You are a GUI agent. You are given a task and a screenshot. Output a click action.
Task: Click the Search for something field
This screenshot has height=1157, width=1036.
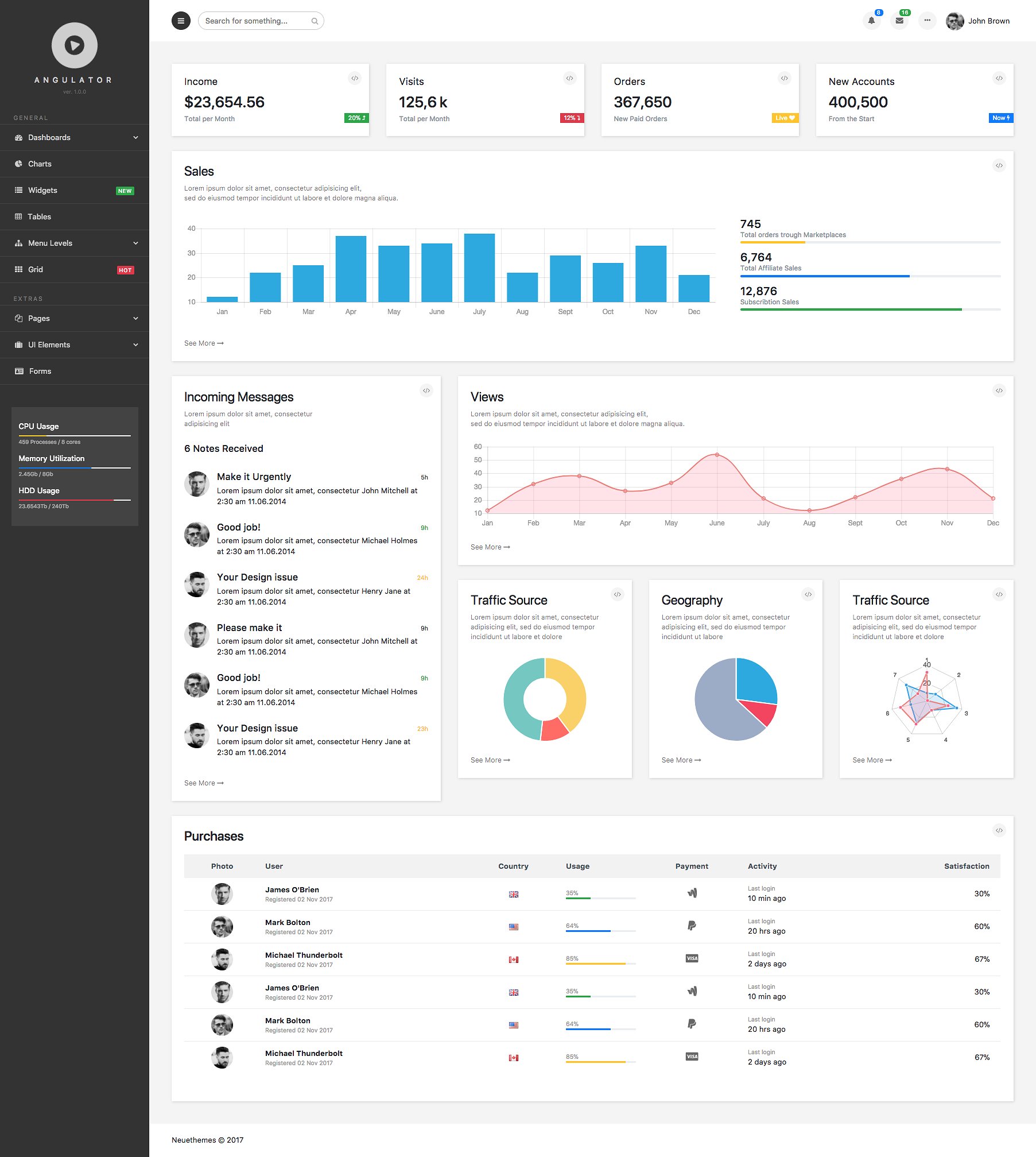coord(261,21)
